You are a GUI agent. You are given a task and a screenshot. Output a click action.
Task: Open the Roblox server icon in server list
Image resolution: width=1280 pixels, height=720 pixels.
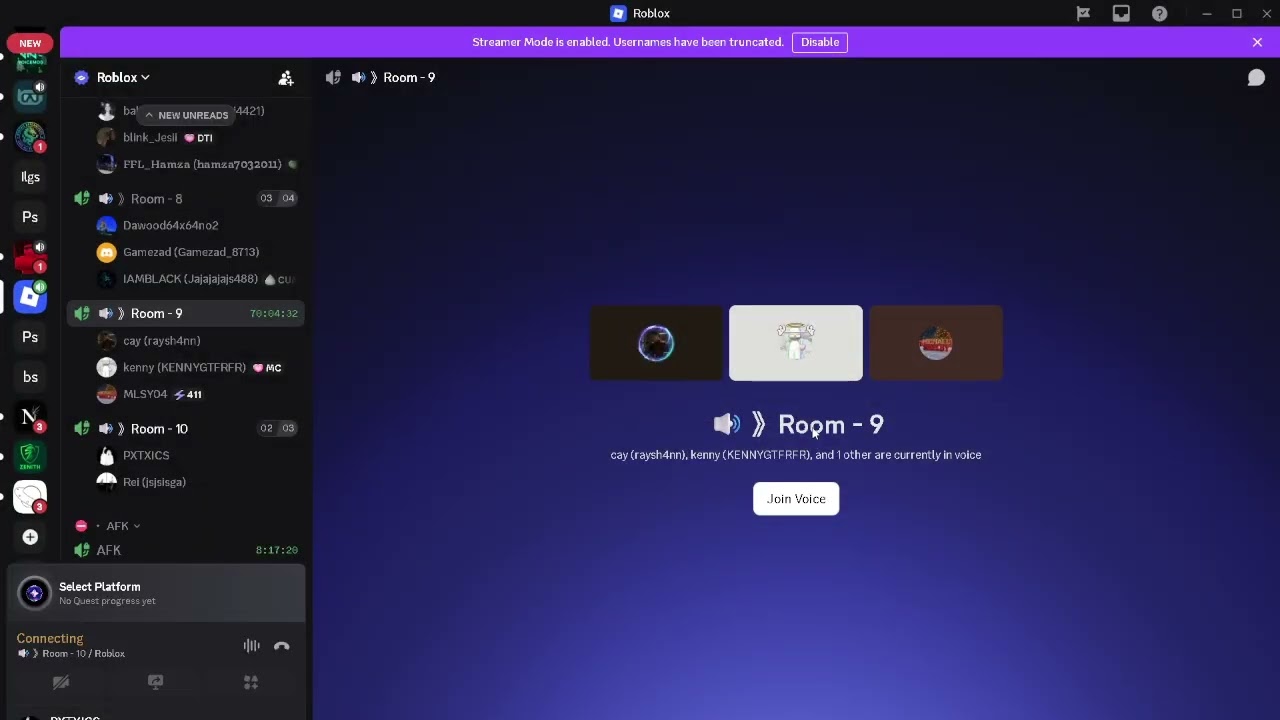[x=30, y=296]
